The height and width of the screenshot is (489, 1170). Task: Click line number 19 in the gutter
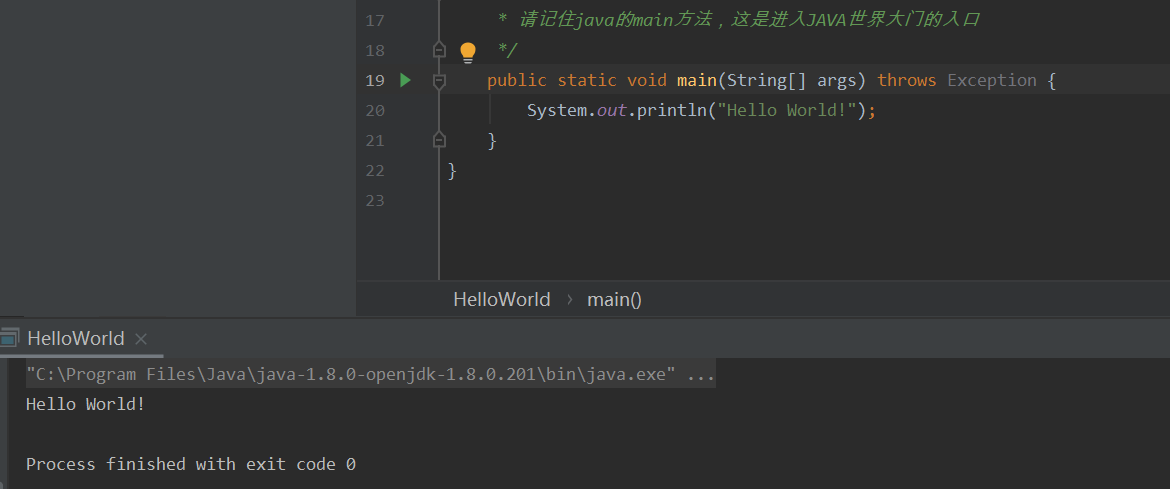[x=375, y=81]
